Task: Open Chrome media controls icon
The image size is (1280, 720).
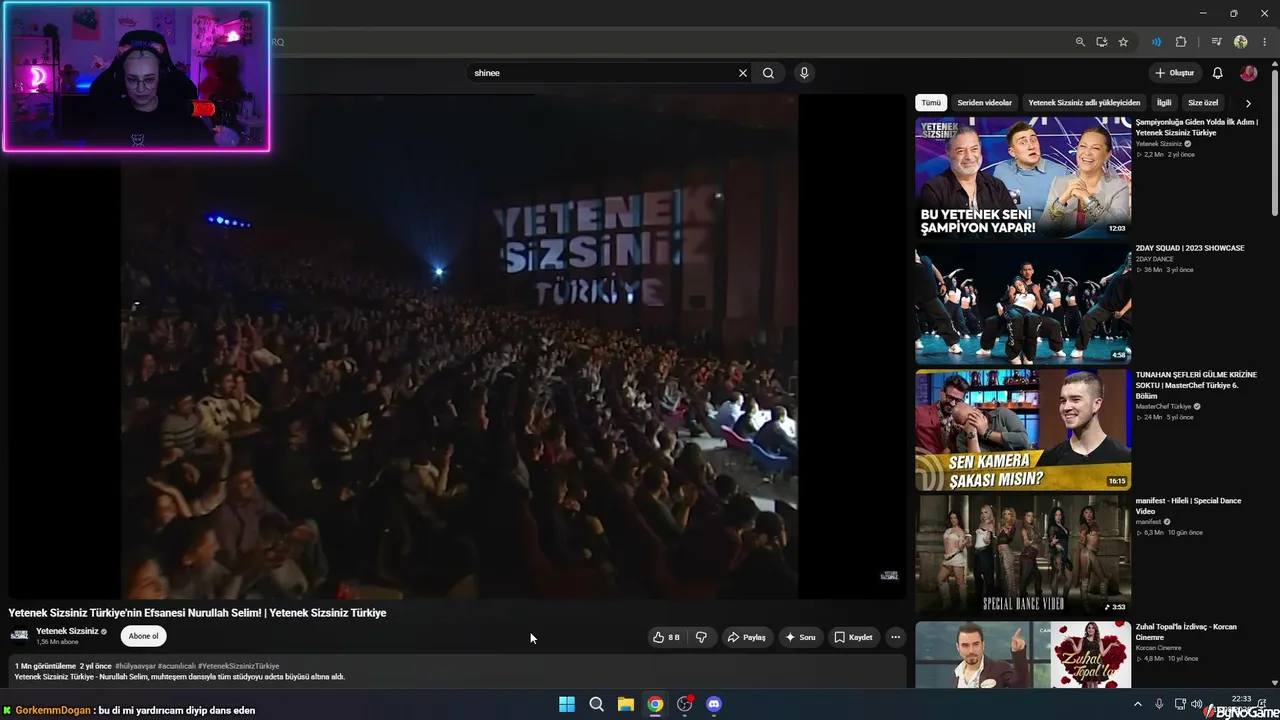Action: point(1216,42)
